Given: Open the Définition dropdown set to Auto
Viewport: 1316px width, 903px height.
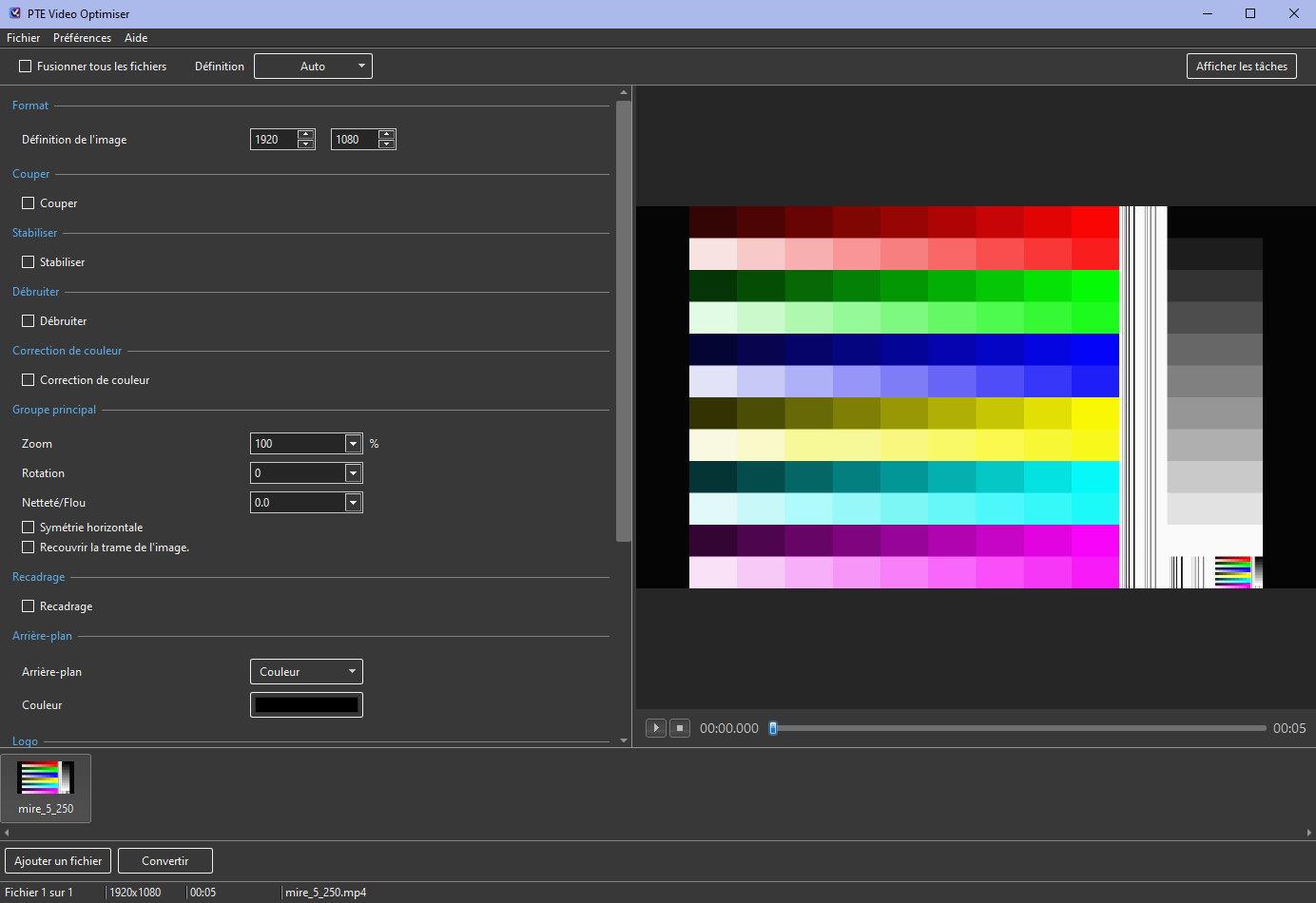Looking at the screenshot, I should coord(313,67).
